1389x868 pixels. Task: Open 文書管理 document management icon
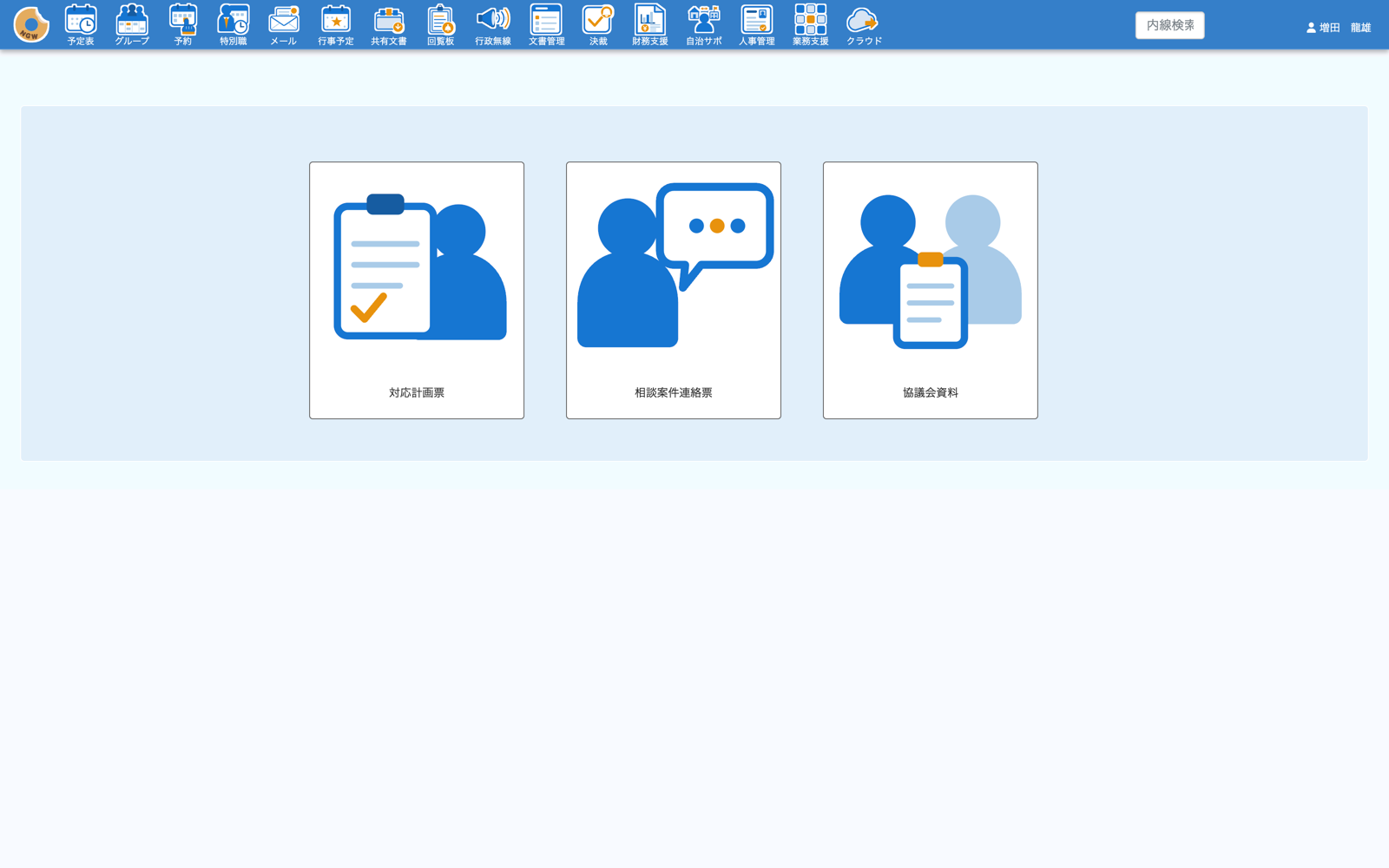click(546, 25)
